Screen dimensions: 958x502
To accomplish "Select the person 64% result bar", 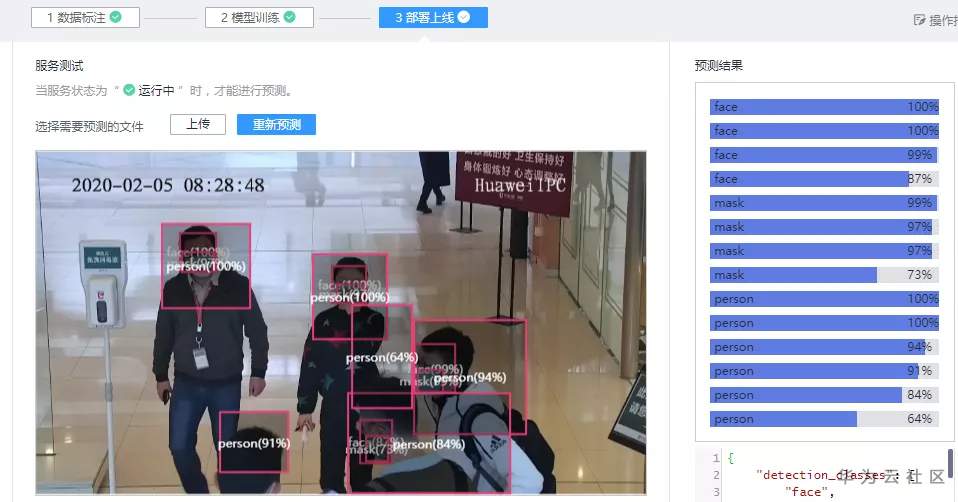I will 824,419.
